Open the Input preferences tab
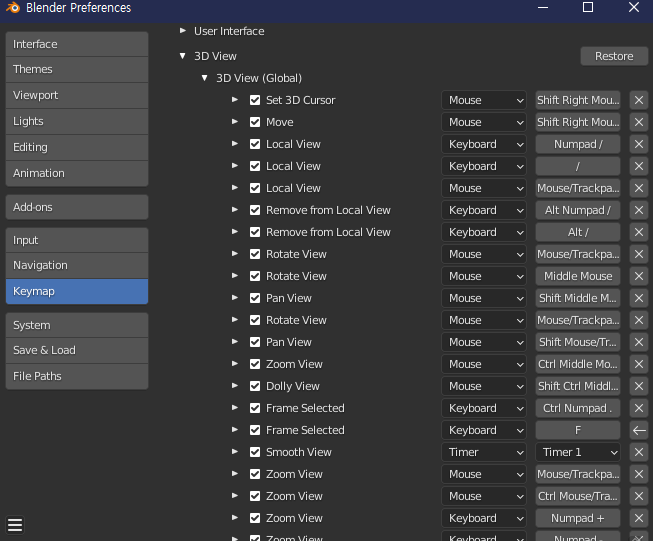653x541 pixels. click(77, 240)
